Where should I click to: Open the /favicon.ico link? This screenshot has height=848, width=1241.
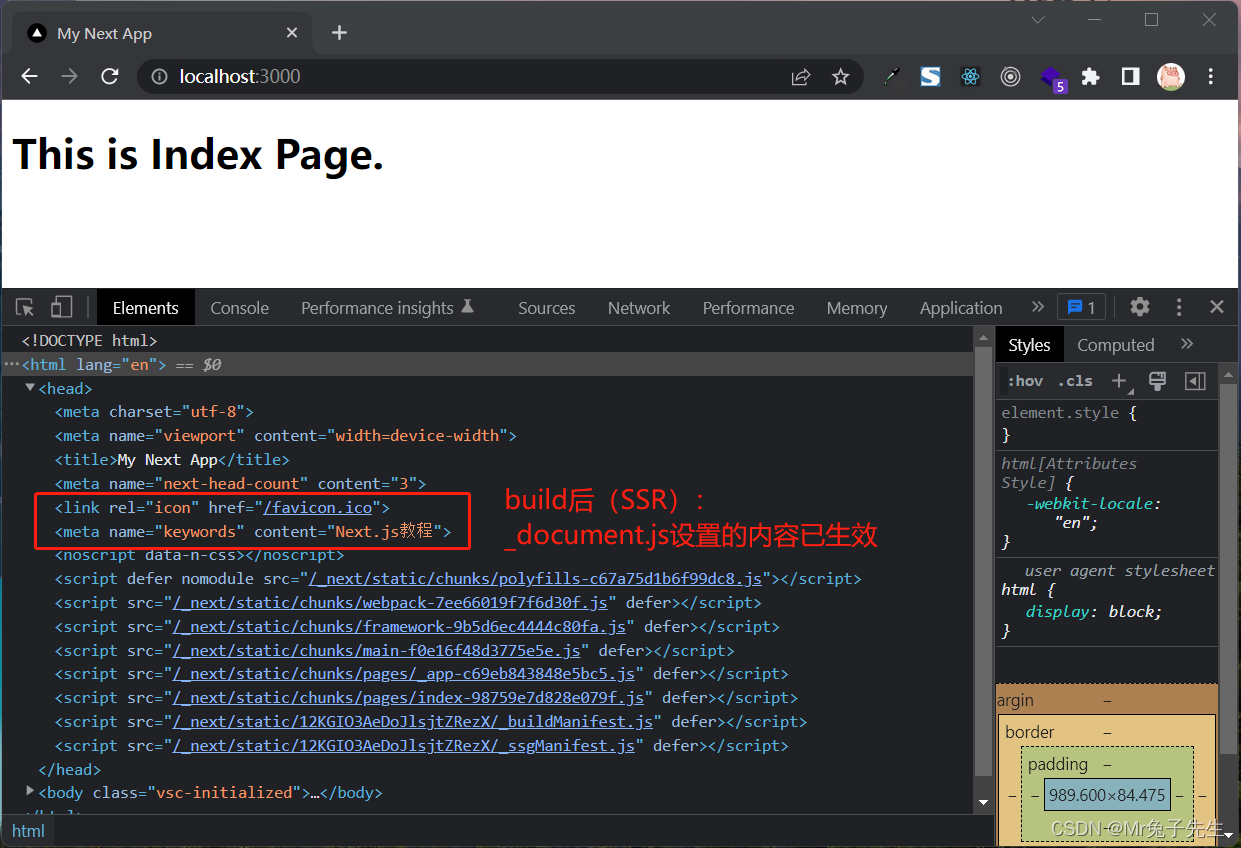pos(317,508)
